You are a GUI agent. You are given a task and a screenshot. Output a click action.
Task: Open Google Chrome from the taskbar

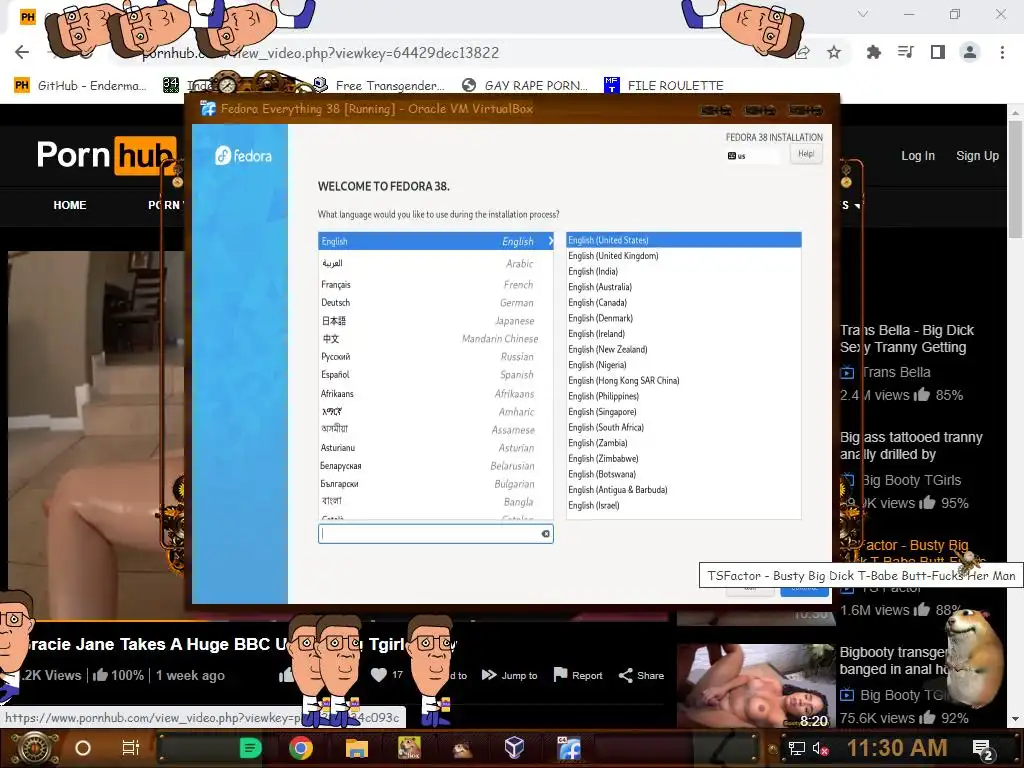(300, 748)
